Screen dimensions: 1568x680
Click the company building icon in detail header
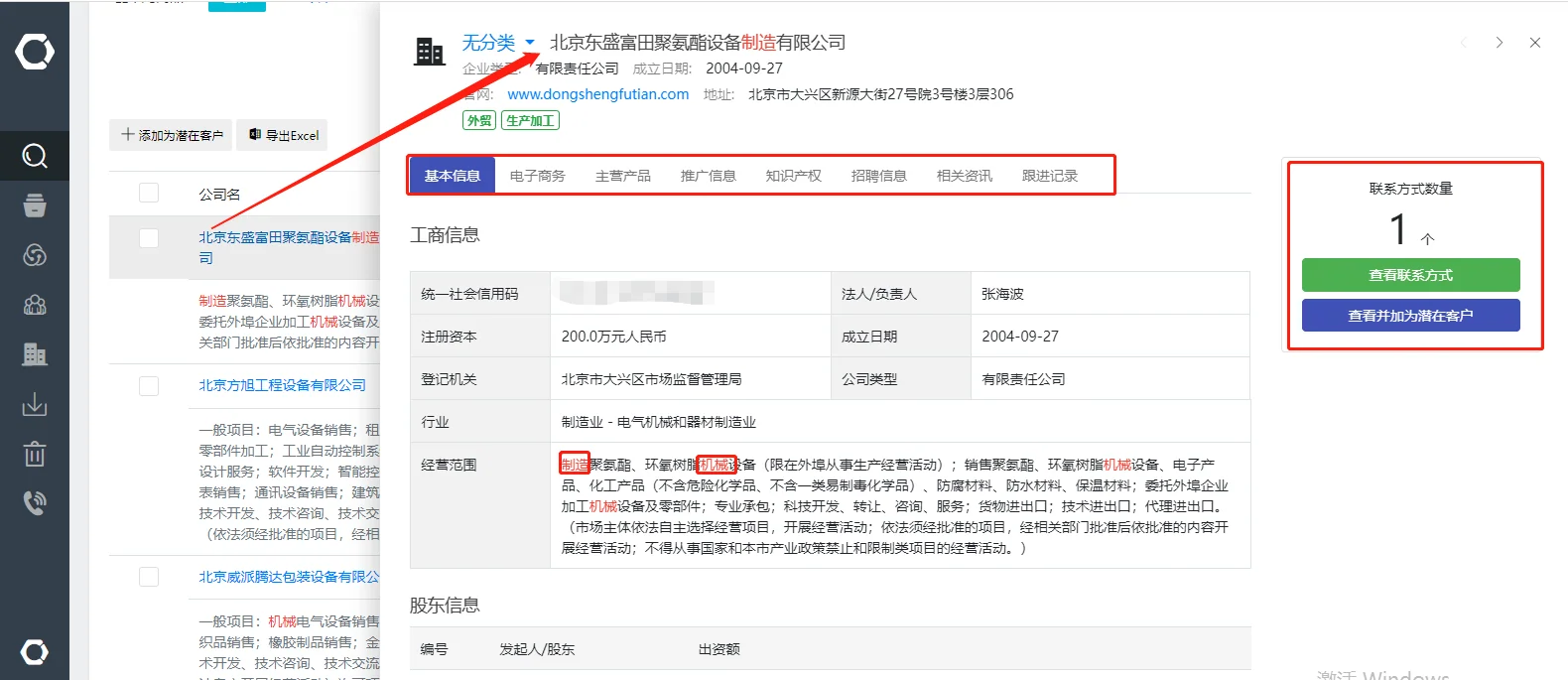tap(430, 51)
